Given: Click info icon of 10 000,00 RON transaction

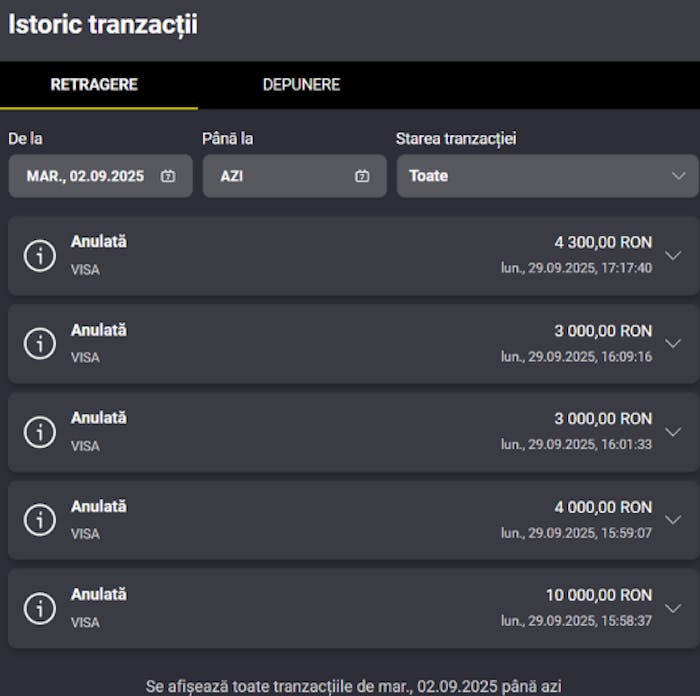Looking at the screenshot, I should tap(39, 608).
